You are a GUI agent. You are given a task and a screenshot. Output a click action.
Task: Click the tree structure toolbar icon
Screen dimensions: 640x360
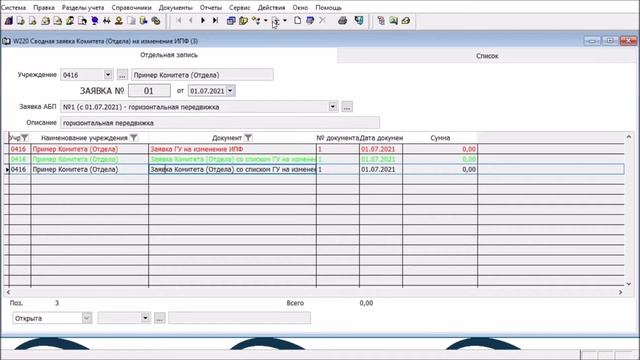click(256, 20)
